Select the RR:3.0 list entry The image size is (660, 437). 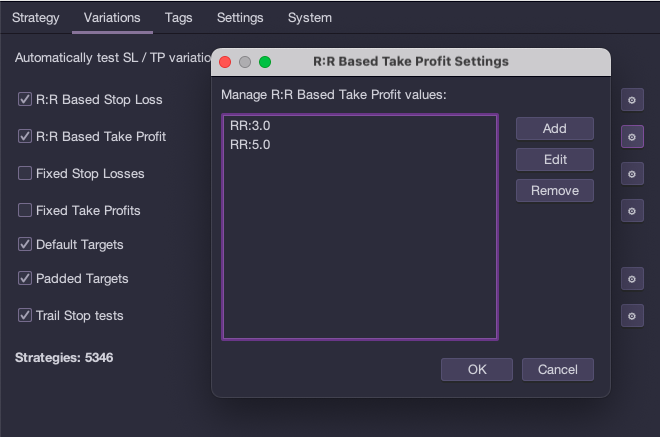360,125
